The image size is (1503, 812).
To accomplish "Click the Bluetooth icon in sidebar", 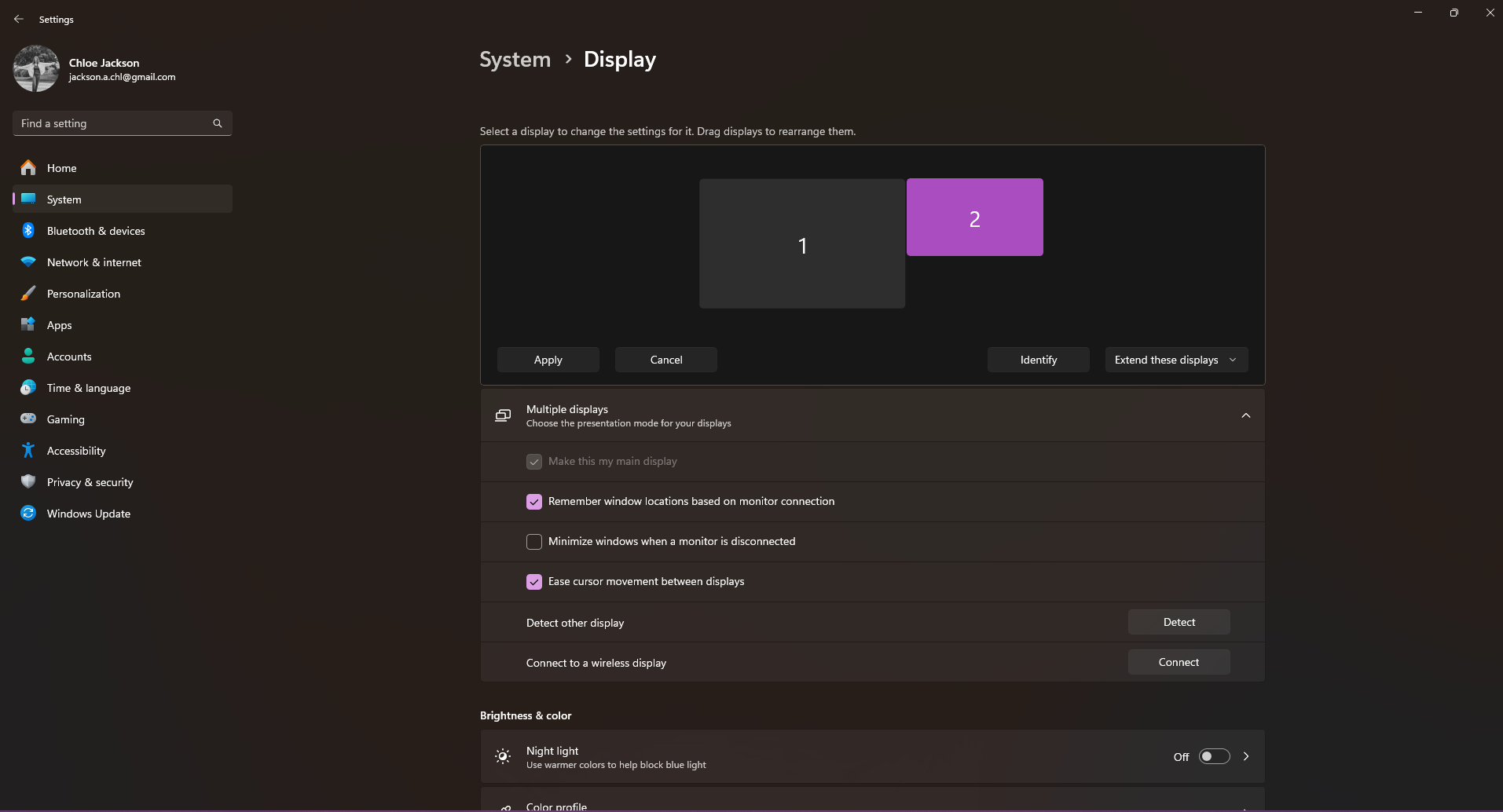I will (x=28, y=230).
